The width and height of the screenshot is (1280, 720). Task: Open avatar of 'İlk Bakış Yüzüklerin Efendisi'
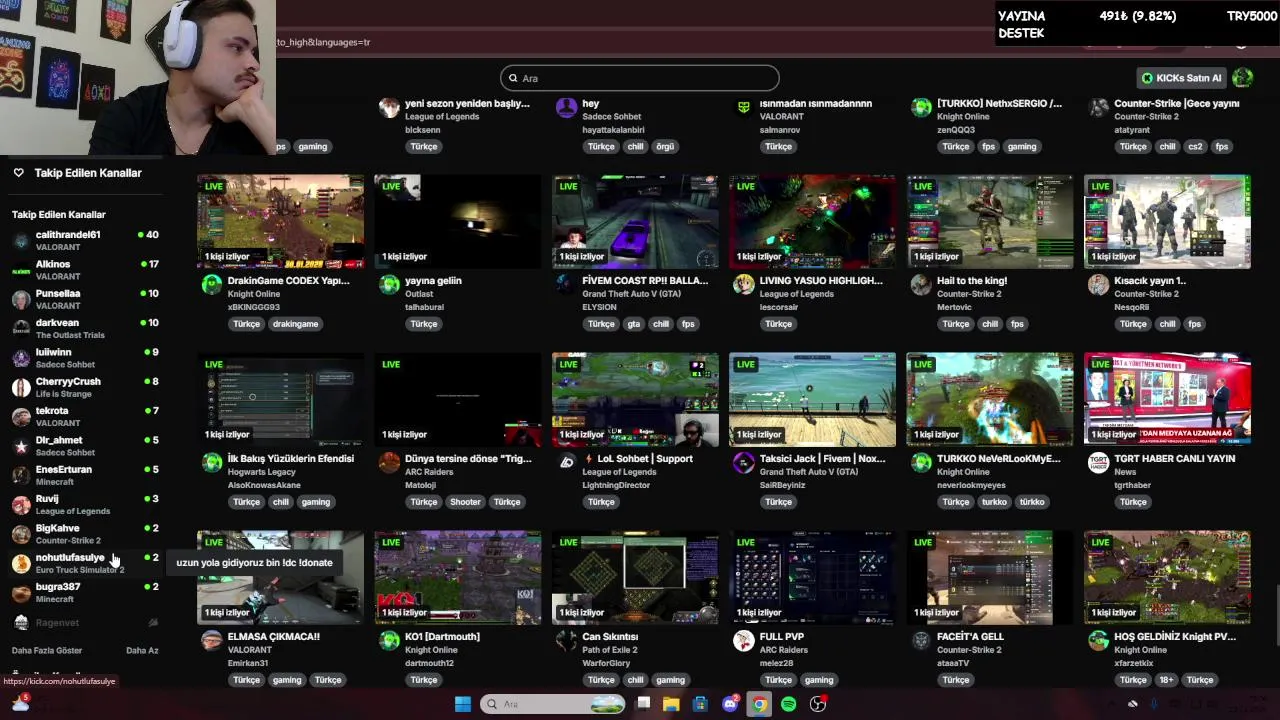[212, 462]
